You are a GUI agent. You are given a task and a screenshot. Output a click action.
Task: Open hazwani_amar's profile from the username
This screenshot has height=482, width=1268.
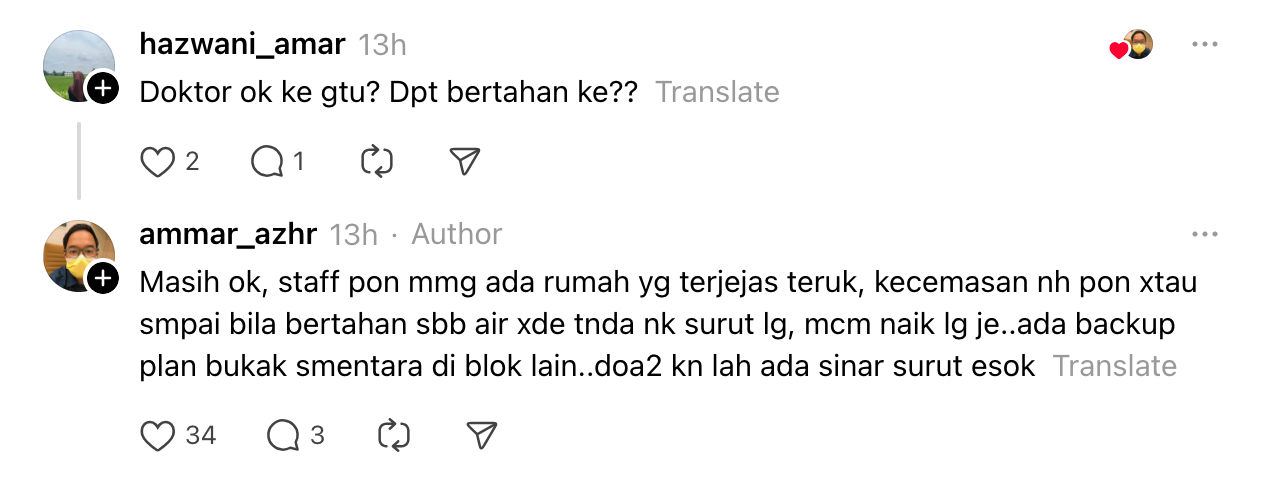pyautogui.click(x=242, y=45)
